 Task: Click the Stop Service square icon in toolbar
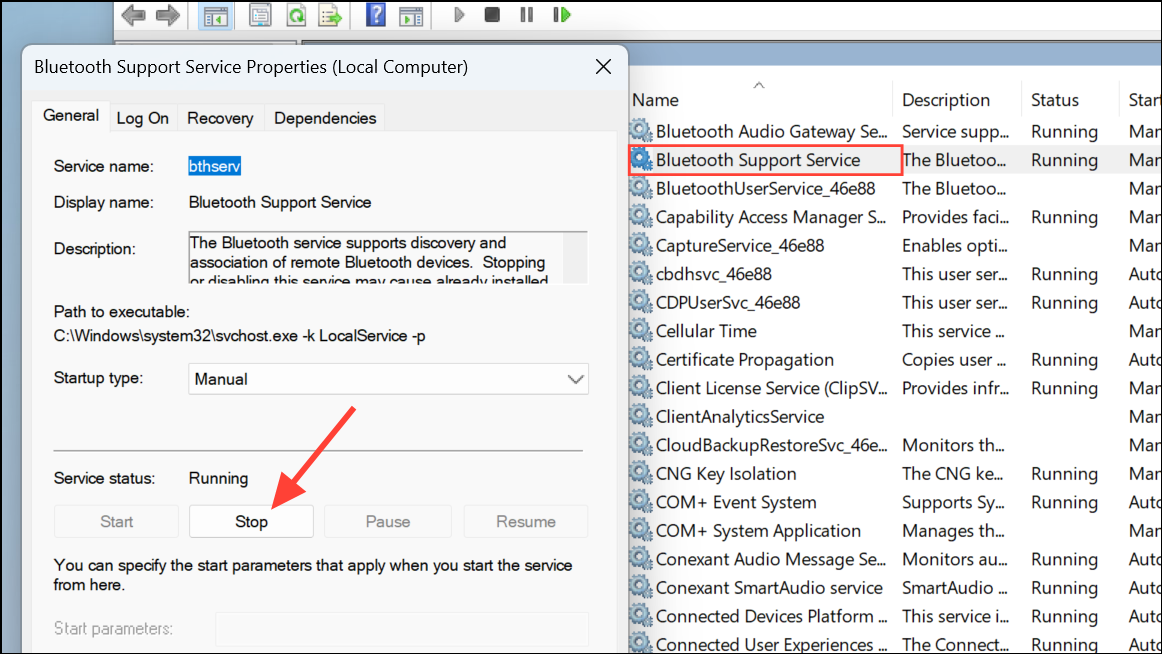(x=492, y=15)
